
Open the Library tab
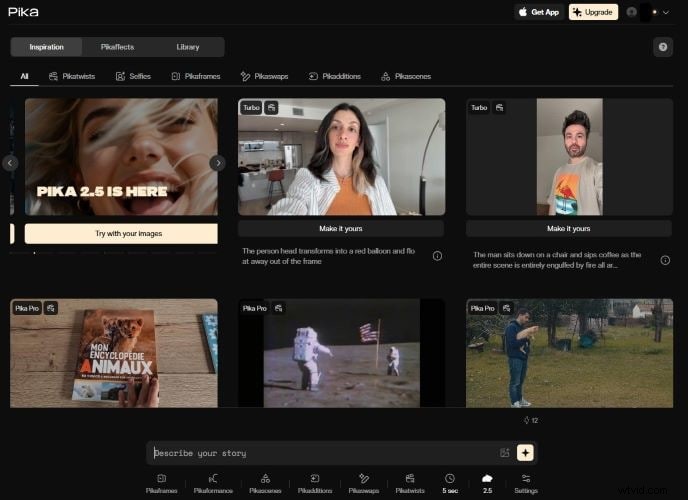tap(188, 47)
